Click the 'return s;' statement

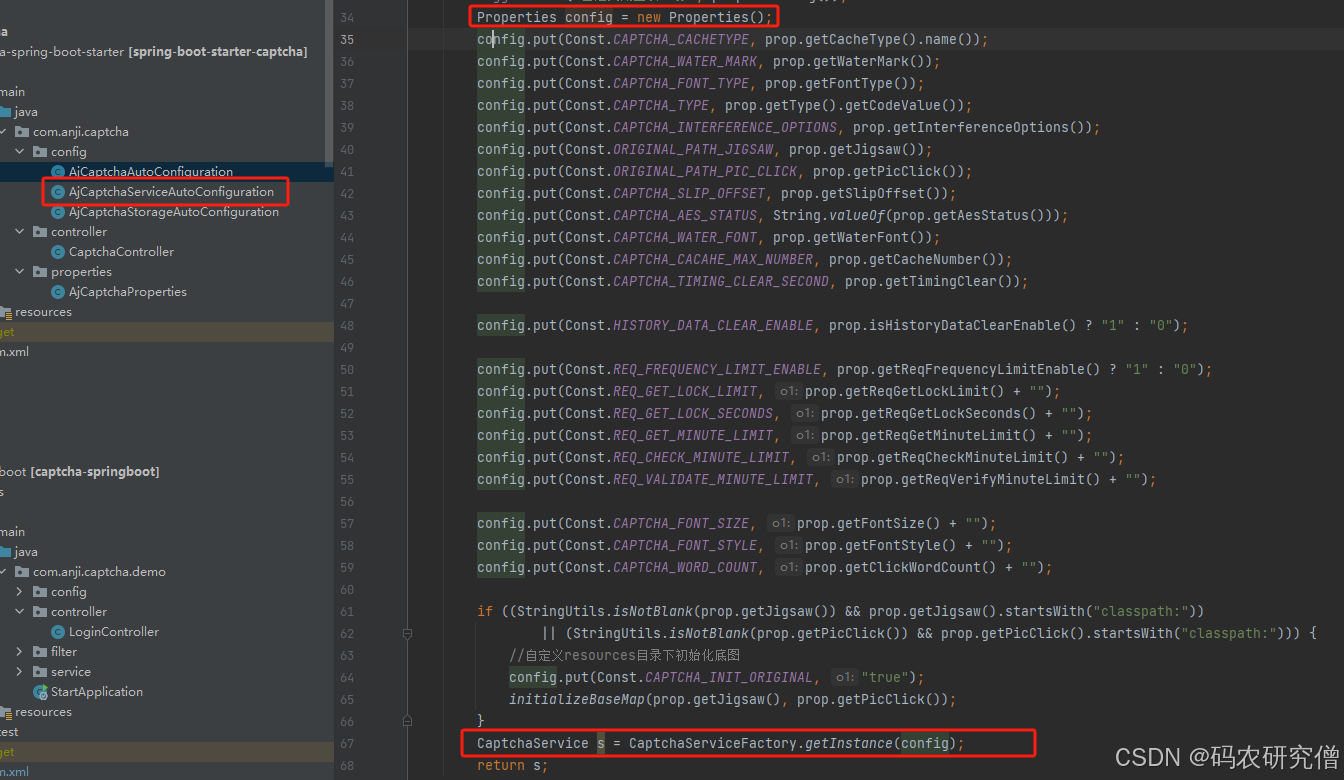(x=513, y=766)
